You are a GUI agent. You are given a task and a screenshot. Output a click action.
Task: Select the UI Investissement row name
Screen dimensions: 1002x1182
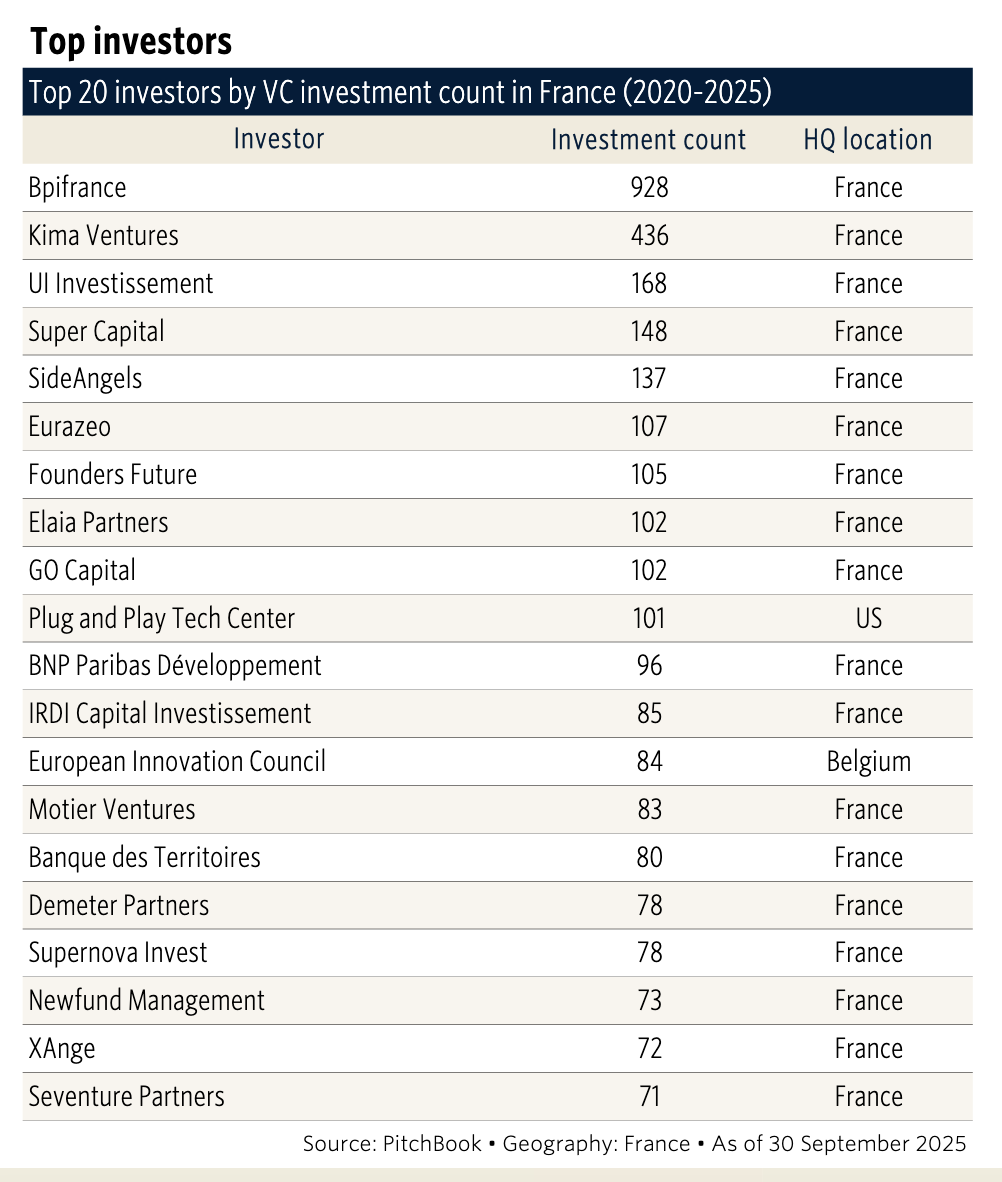[x=121, y=284]
